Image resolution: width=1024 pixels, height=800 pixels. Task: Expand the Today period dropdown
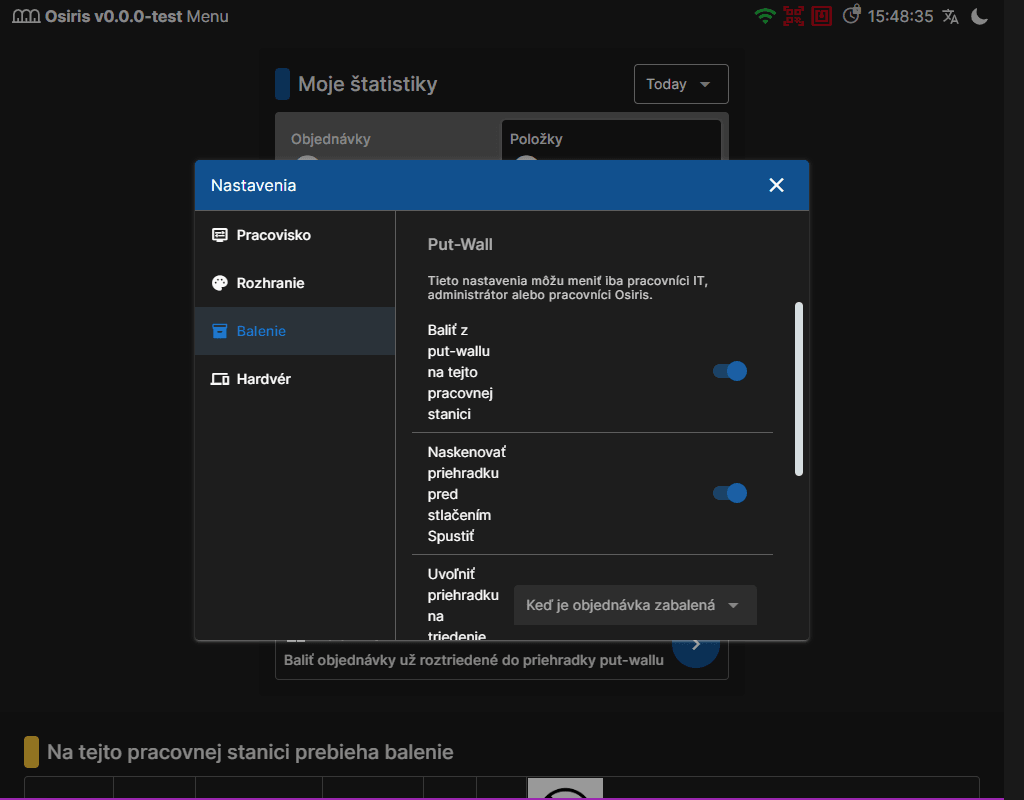681,84
